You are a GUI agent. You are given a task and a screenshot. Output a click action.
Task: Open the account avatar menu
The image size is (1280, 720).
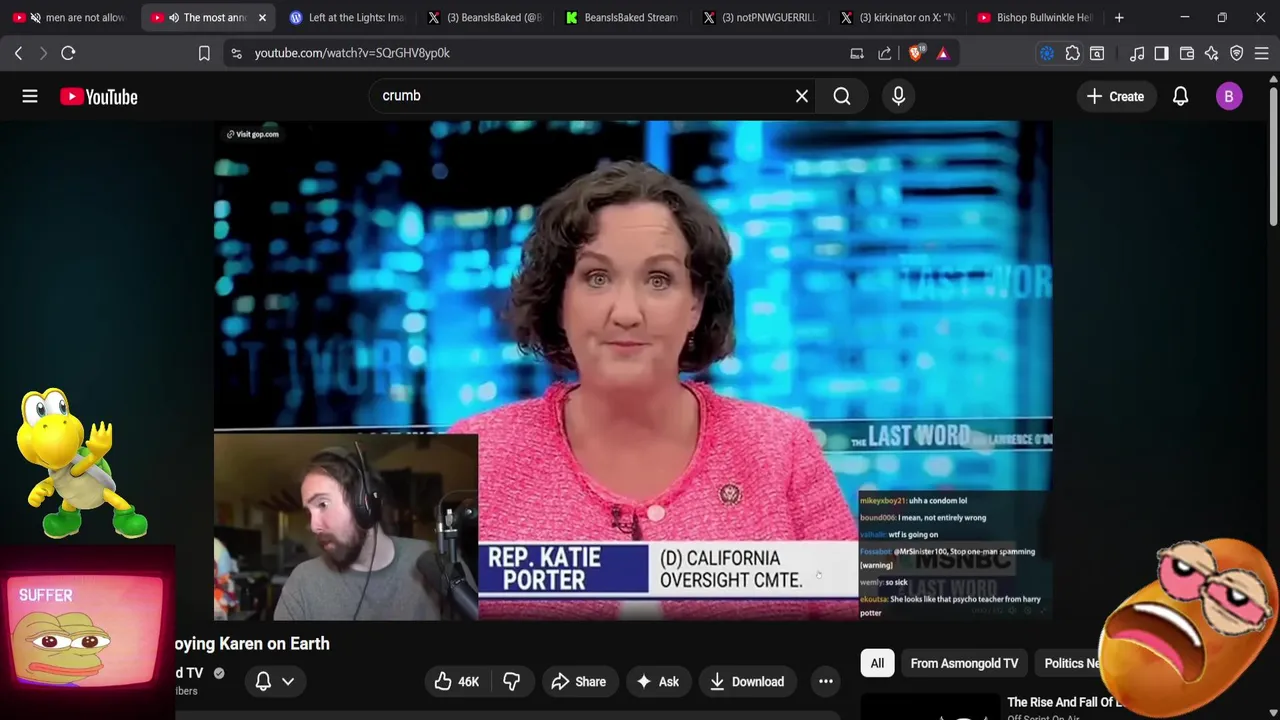1229,96
